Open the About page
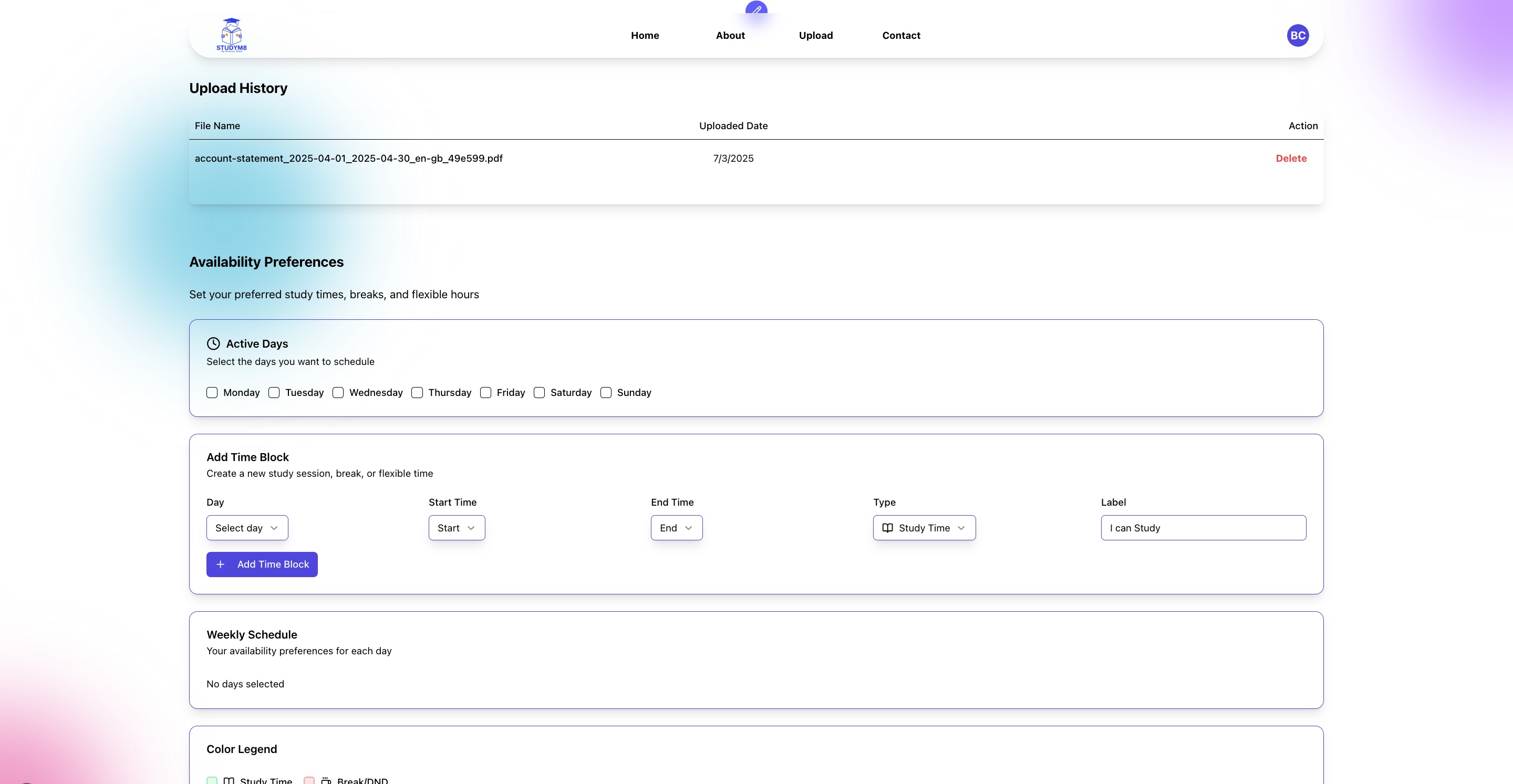This screenshot has height=784, width=1513. [730, 35]
